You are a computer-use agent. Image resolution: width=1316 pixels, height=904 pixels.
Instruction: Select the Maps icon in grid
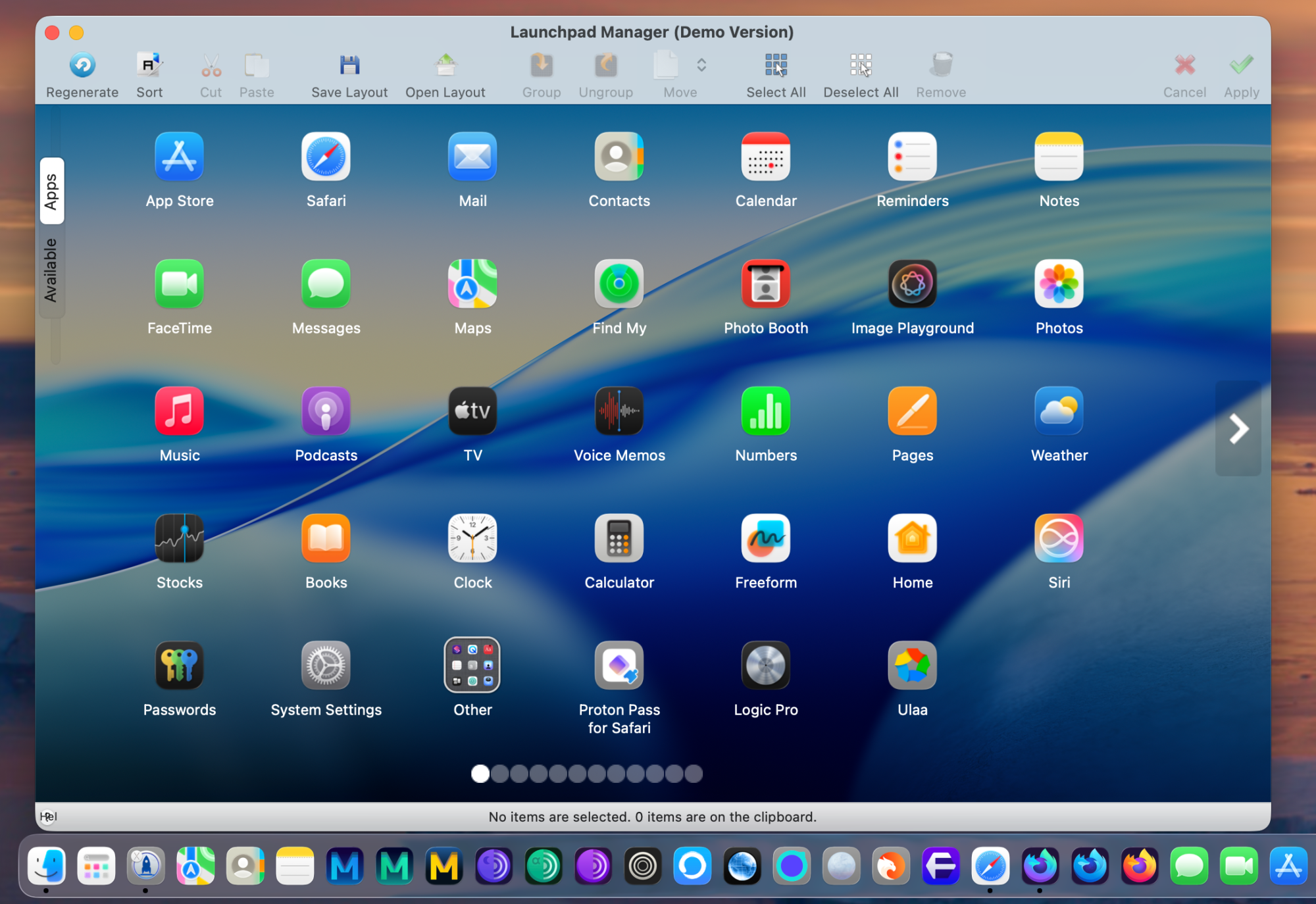click(472, 284)
